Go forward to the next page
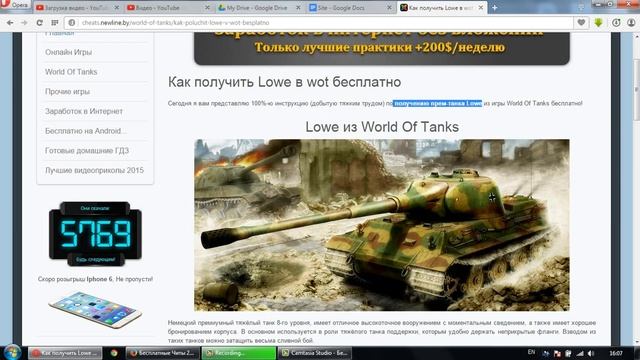 [24, 23]
